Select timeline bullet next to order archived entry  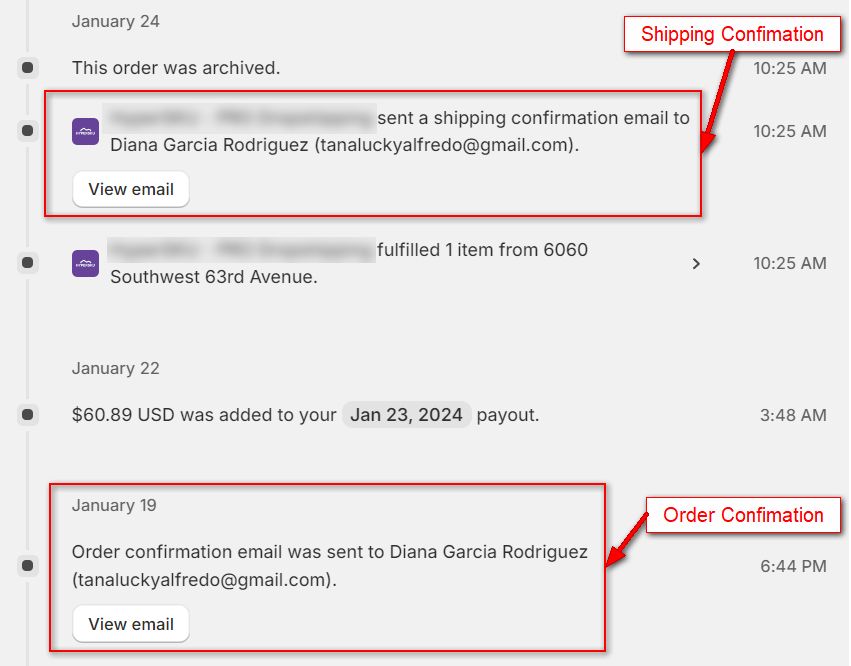(28, 68)
